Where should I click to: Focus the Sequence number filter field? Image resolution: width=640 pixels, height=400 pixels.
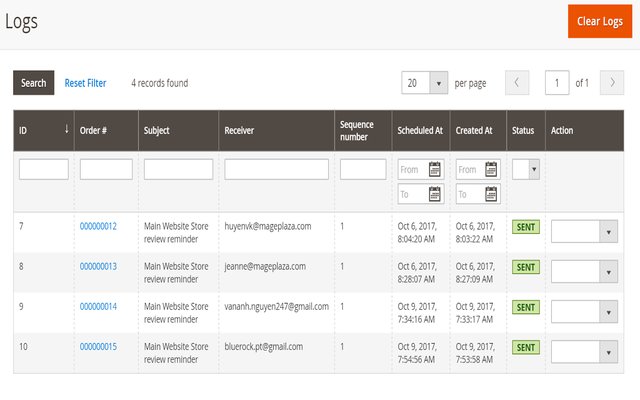point(363,169)
